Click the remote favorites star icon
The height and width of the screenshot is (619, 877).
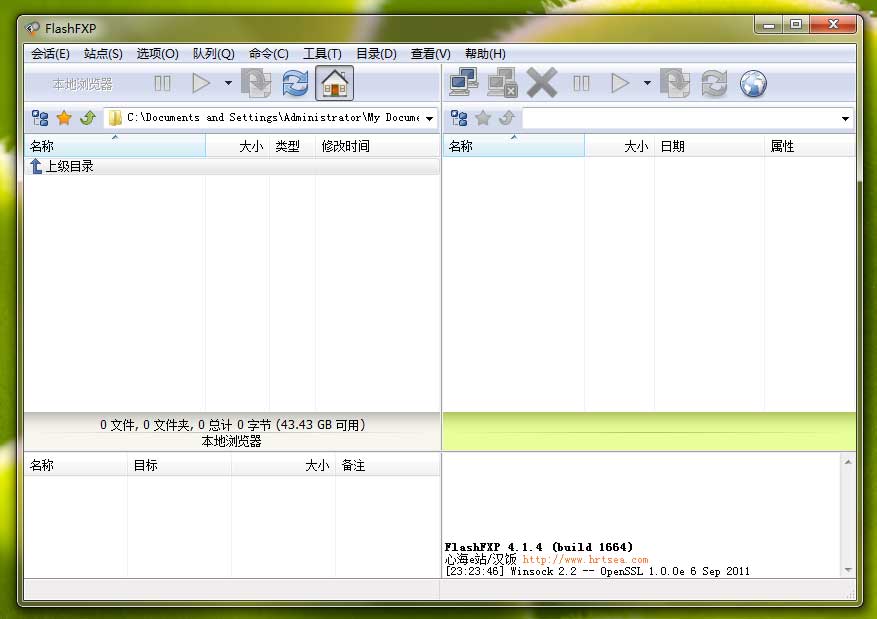[483, 118]
